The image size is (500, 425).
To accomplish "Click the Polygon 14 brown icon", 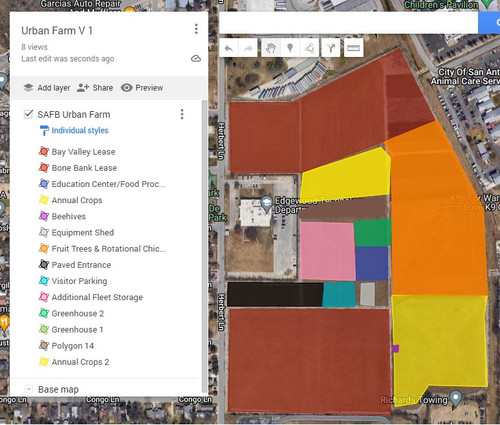I will pyautogui.click(x=44, y=345).
